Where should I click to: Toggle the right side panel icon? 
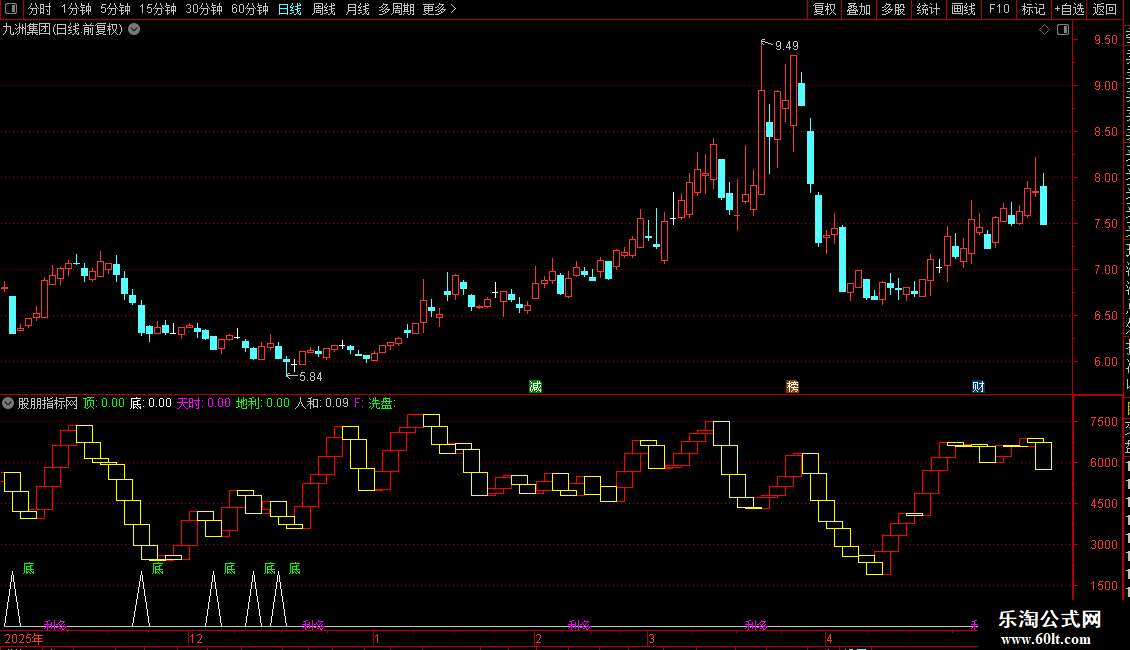pos(1063,30)
